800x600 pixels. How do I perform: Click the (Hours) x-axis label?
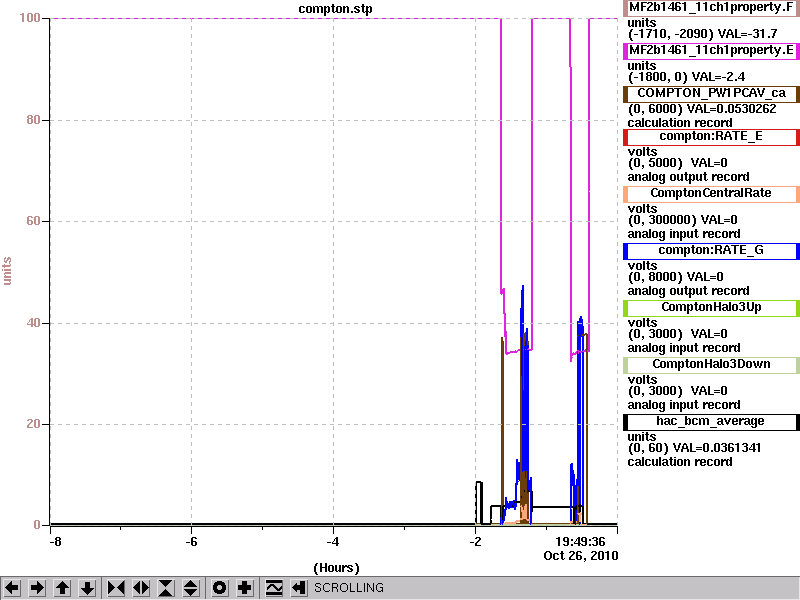(336, 568)
